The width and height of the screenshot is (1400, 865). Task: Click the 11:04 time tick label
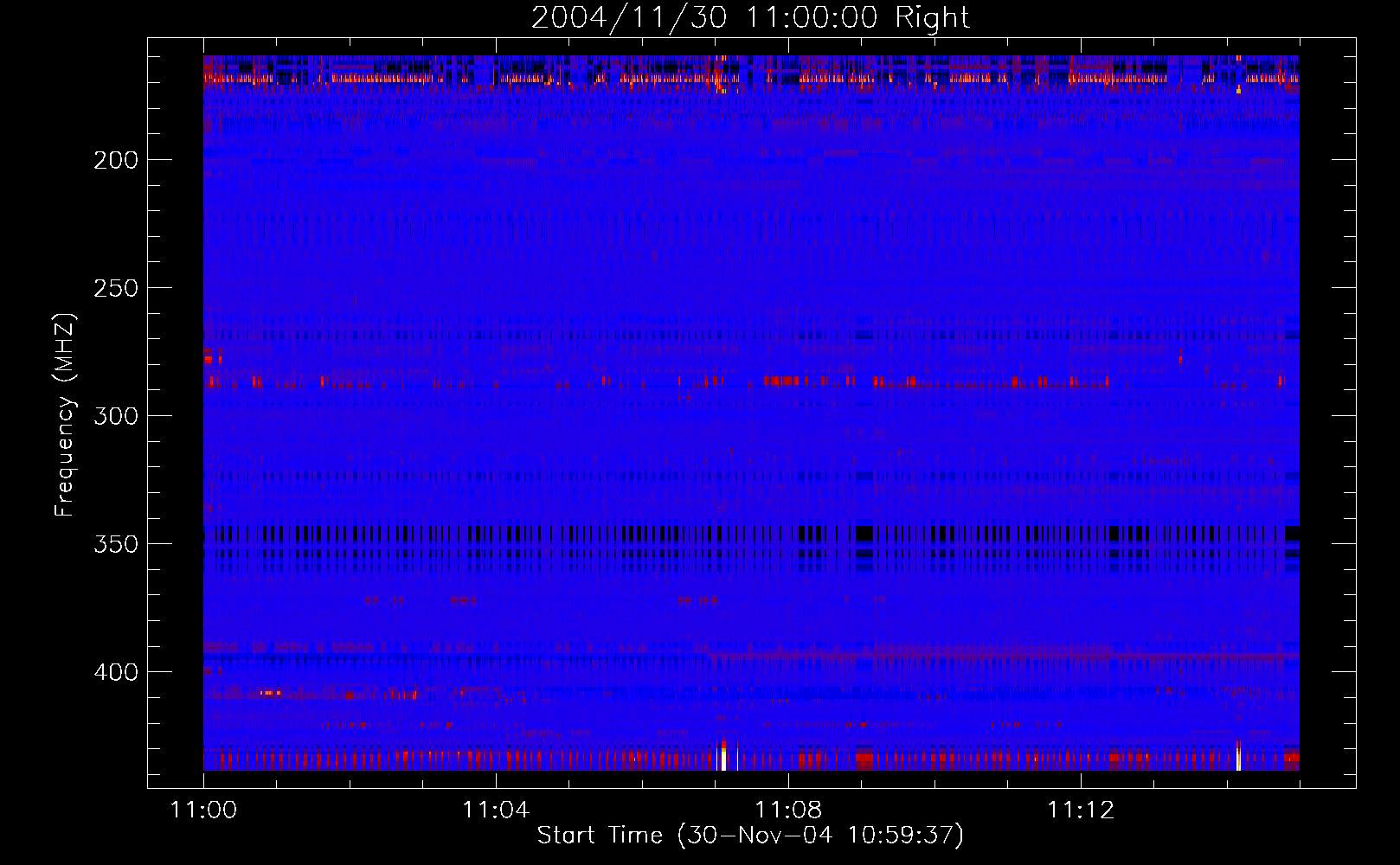point(496,810)
